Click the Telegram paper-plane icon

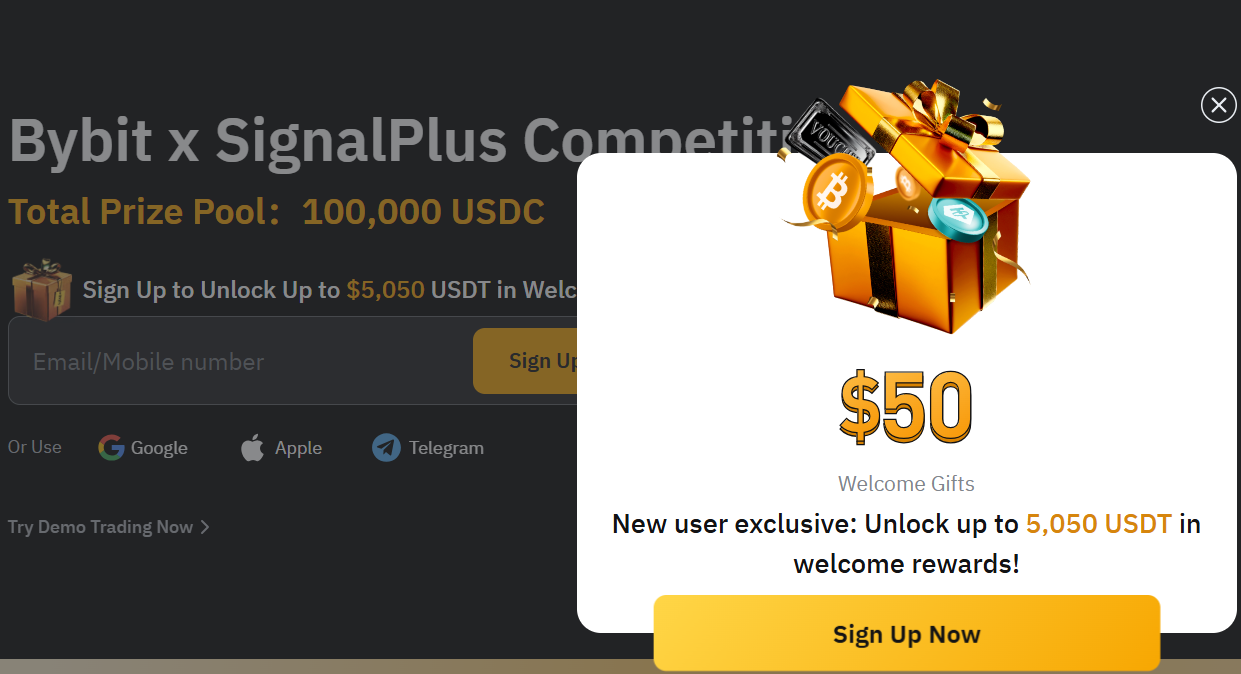[x=386, y=447]
